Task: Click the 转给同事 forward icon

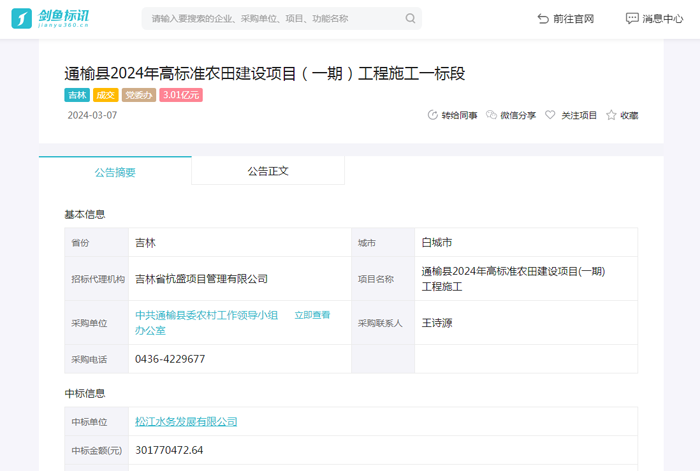Action: [433, 115]
